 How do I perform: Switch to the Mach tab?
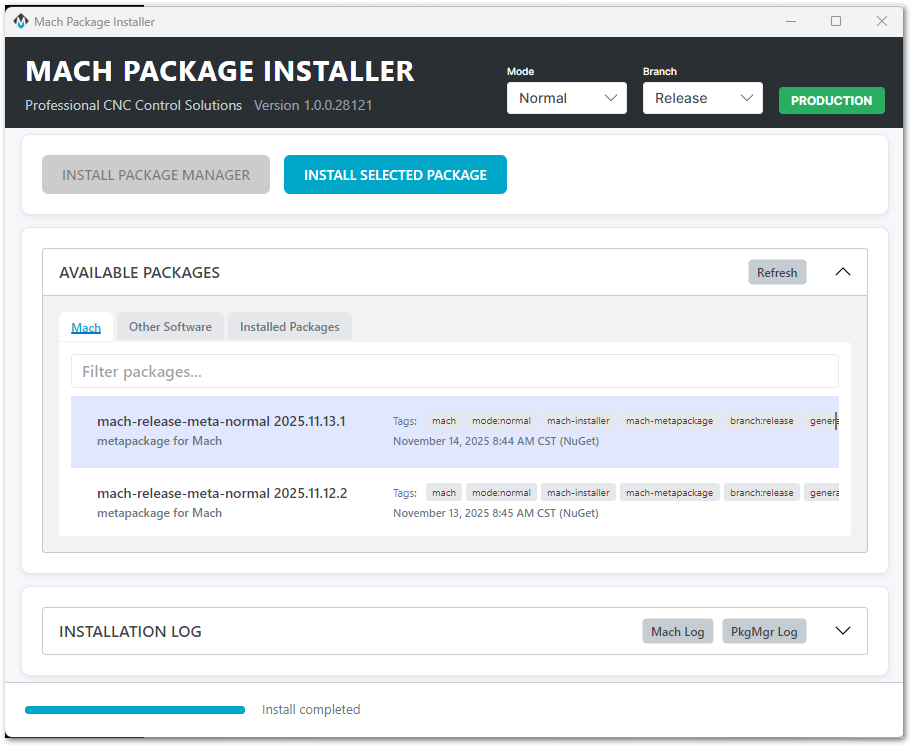pos(86,327)
